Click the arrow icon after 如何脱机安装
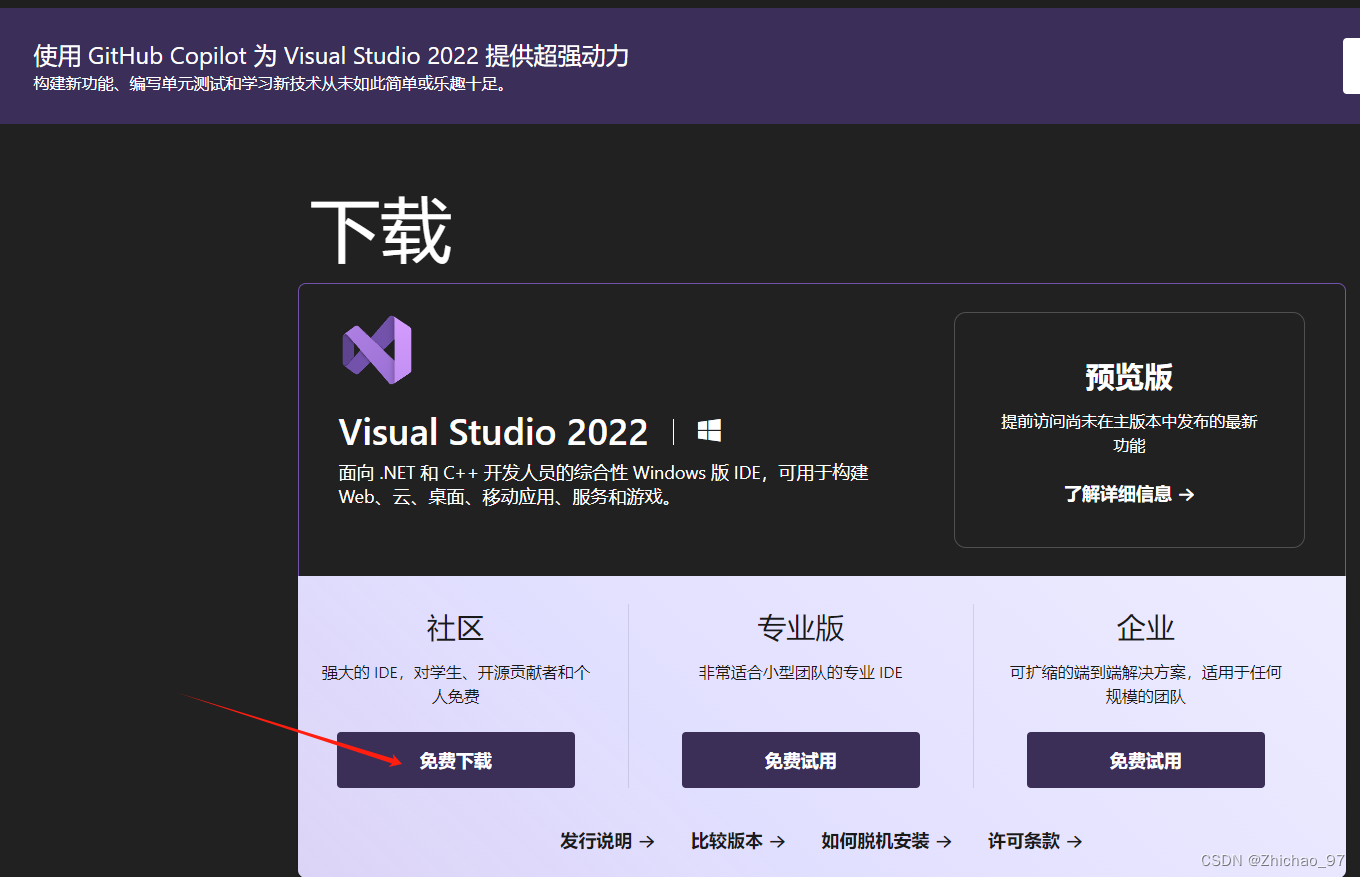The width and height of the screenshot is (1360, 877). click(943, 842)
